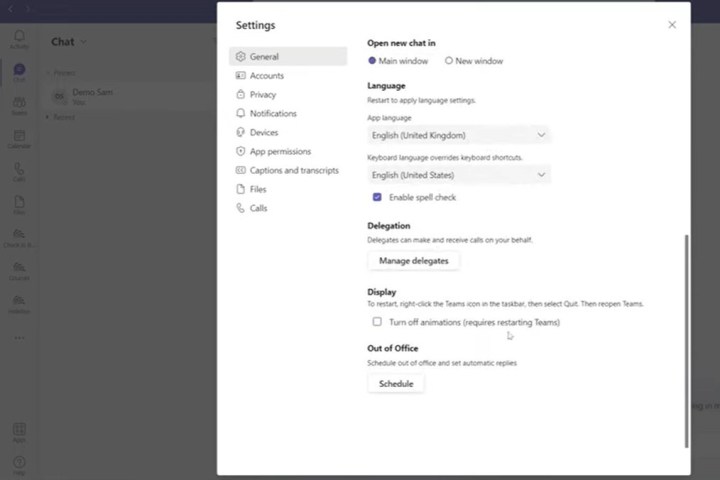Click the settings dialog vertical scrollbar
The width and height of the screenshot is (720, 480).
(x=686, y=340)
